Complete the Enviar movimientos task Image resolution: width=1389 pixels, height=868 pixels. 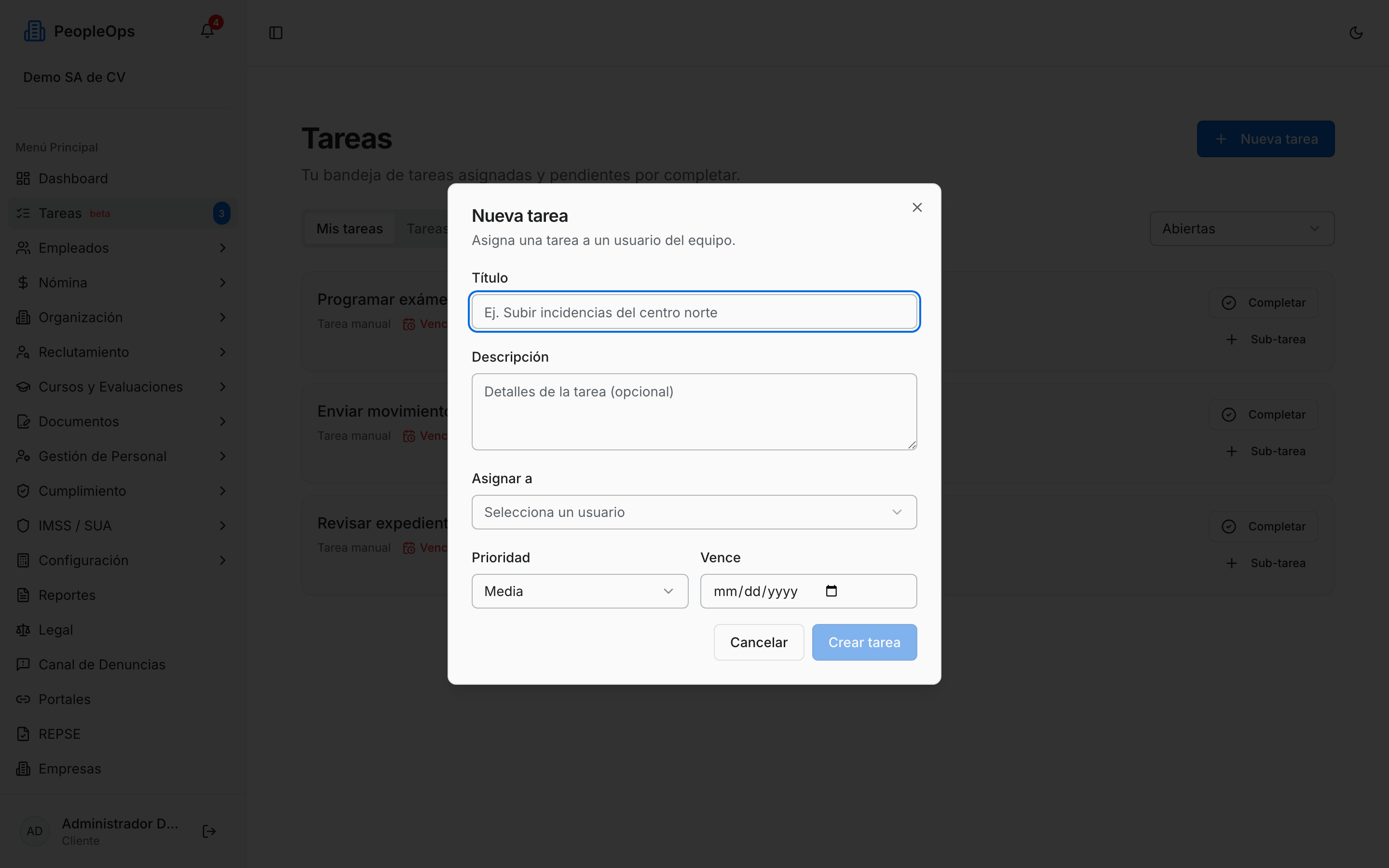point(1263,415)
